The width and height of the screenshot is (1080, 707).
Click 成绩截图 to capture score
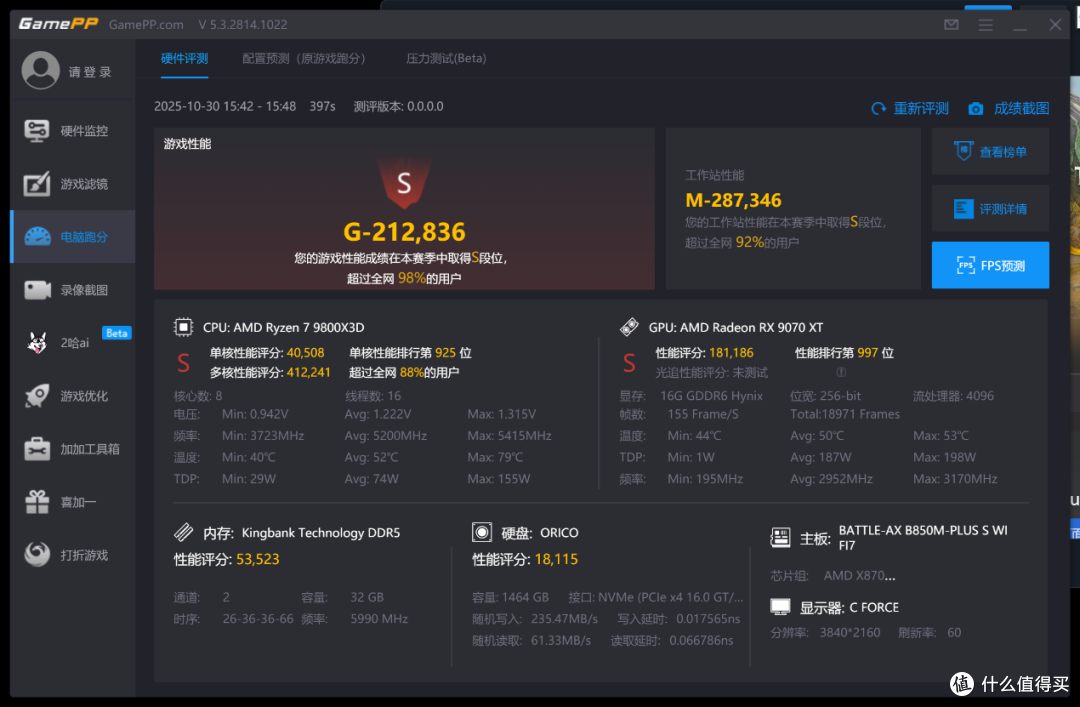(x=1009, y=108)
